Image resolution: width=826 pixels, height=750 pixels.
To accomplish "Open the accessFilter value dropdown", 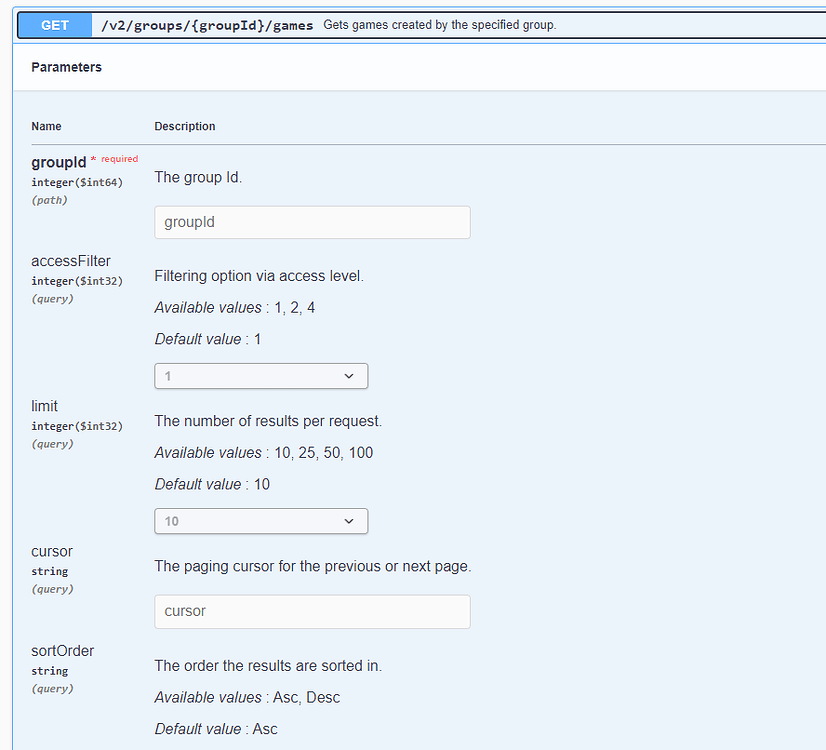I will click(x=261, y=375).
